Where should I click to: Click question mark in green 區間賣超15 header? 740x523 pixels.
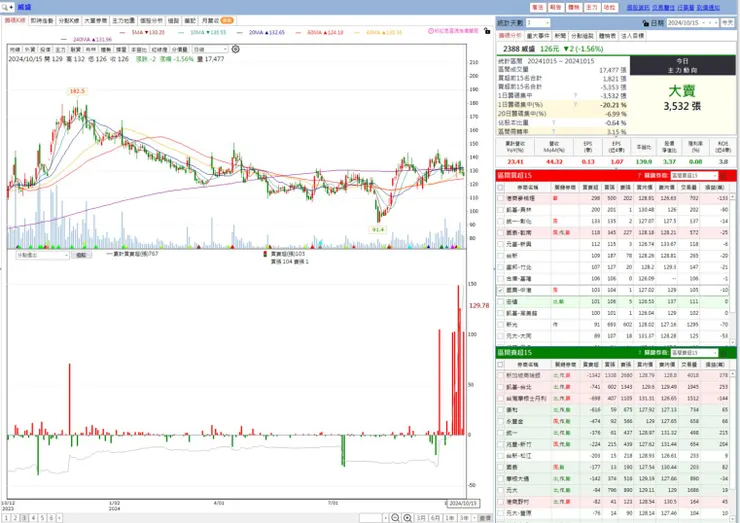click(x=639, y=353)
